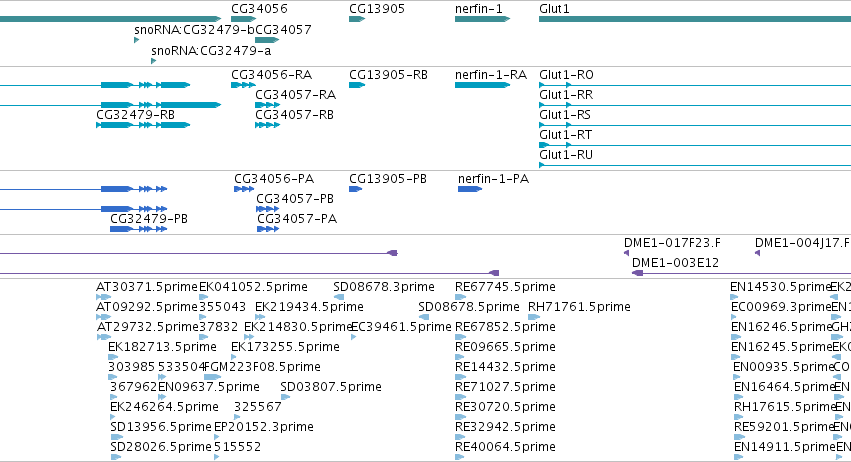
Task: Select the CG32479-RB transcript label
Action: [136, 115]
